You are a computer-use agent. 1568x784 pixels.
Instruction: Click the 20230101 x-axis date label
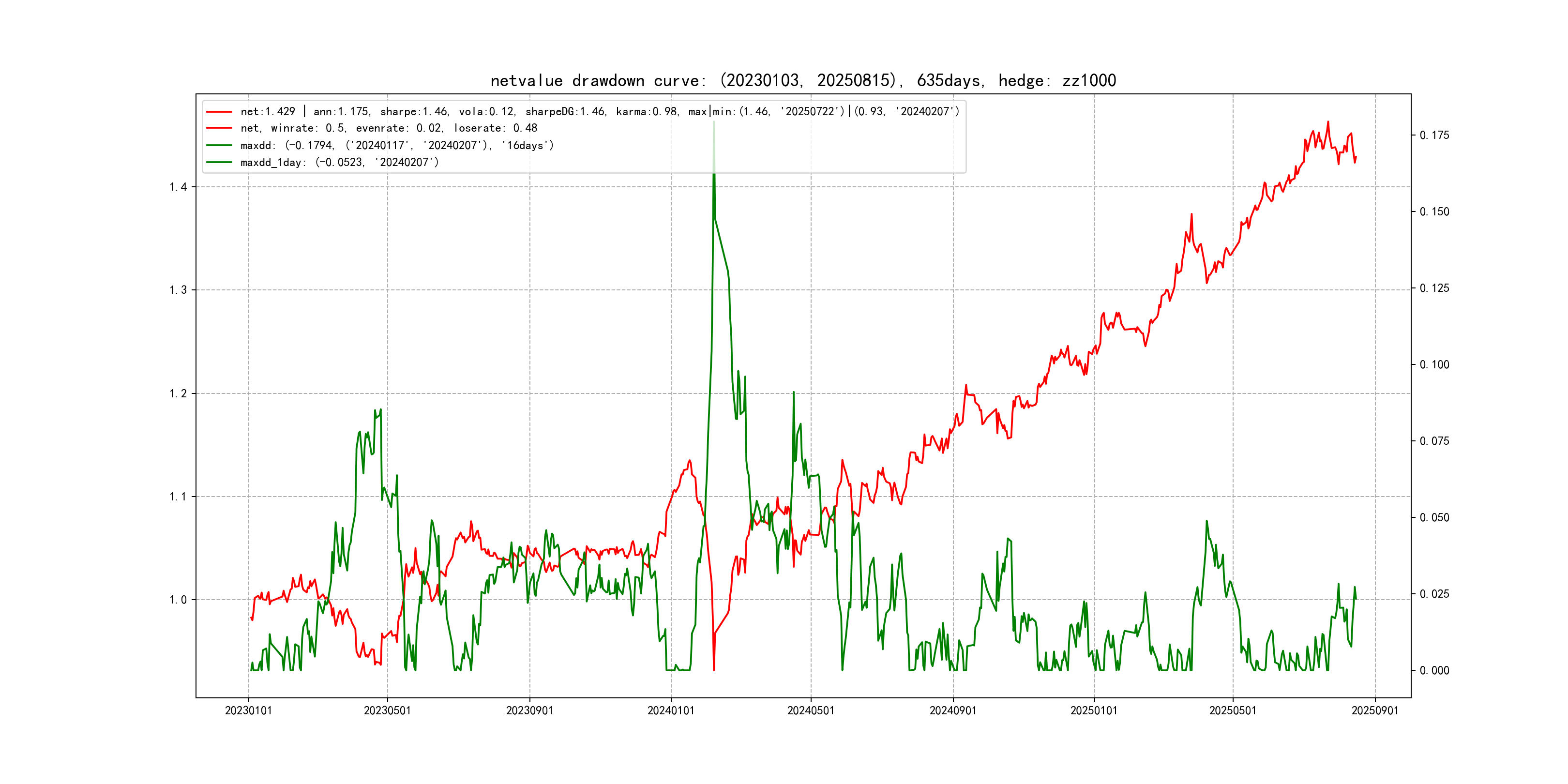click(248, 711)
